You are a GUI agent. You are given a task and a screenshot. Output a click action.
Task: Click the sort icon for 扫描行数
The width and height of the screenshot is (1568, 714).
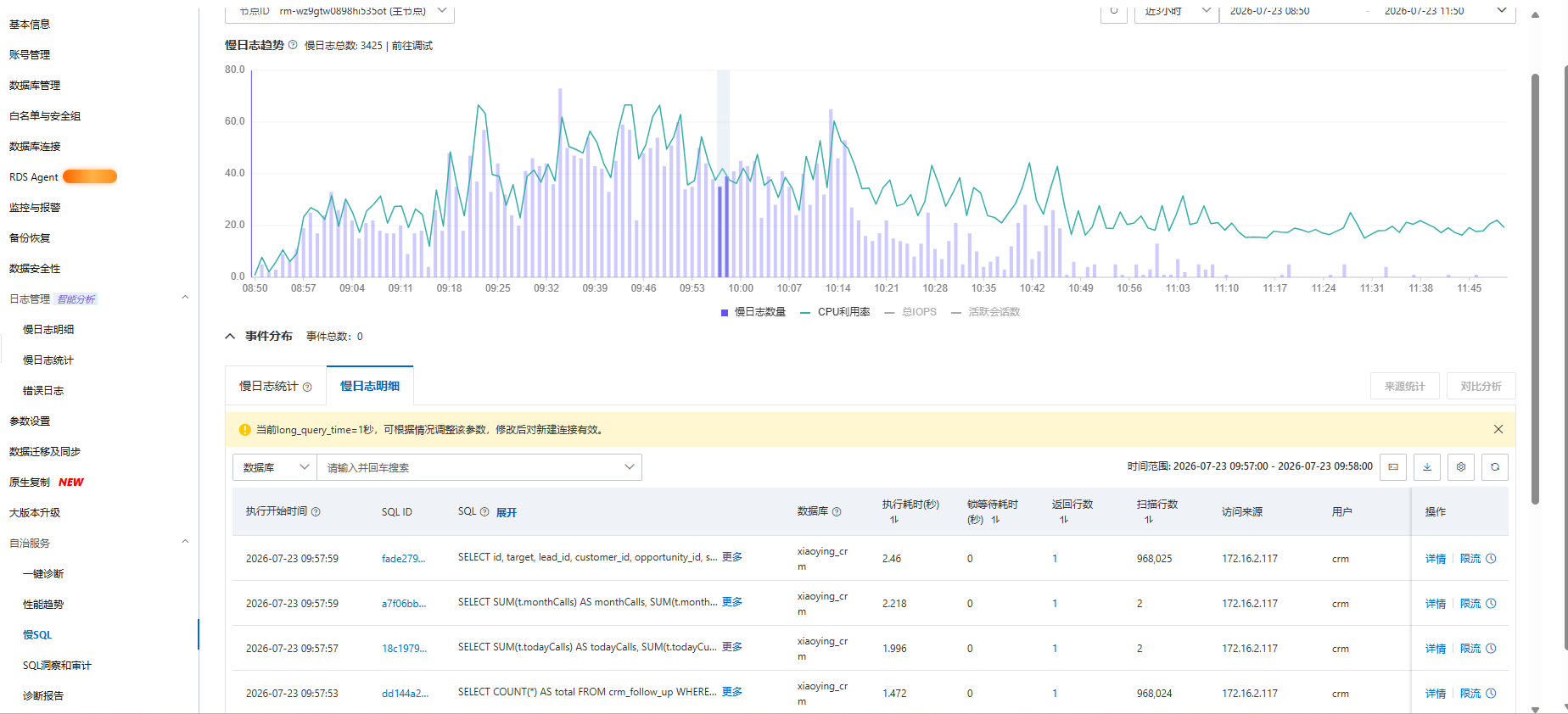[1148, 520]
